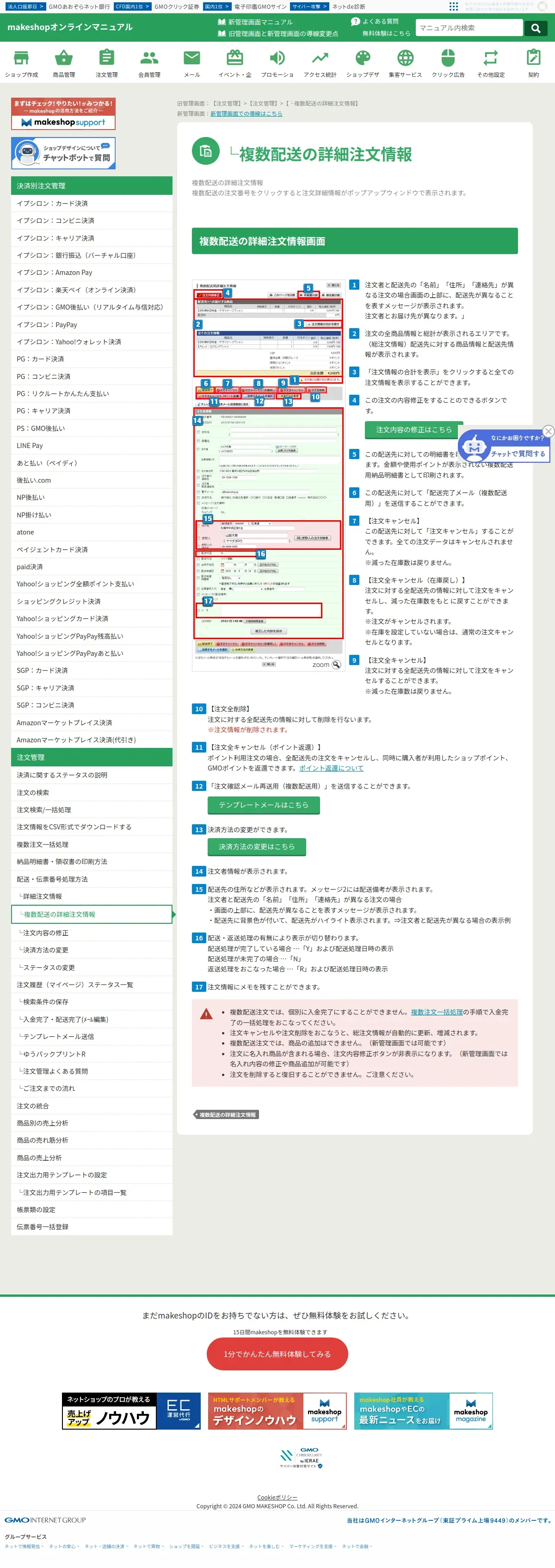The height and width of the screenshot is (1568, 555).
Task: Open └ステータスの変更 sidebar item
Action: tap(91, 968)
